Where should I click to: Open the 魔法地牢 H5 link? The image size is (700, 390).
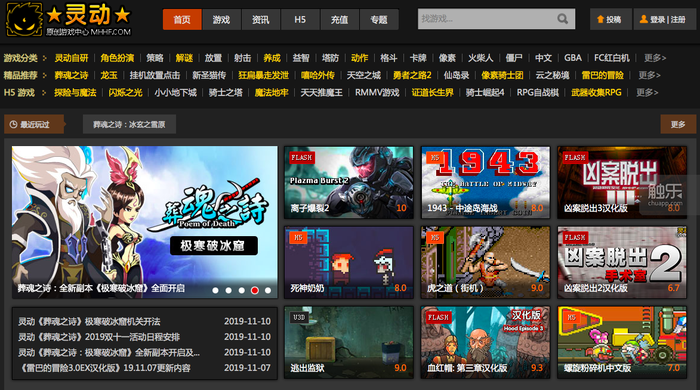tap(271, 92)
